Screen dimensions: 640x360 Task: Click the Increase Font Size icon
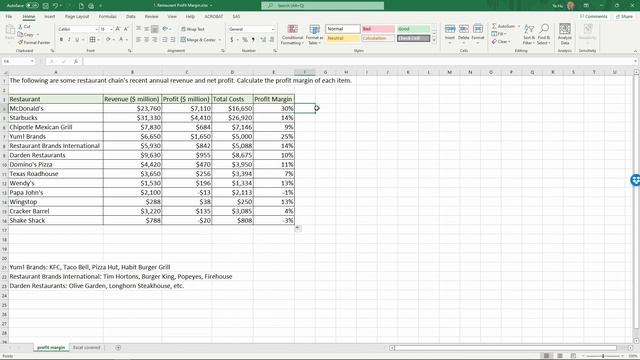[118, 29]
